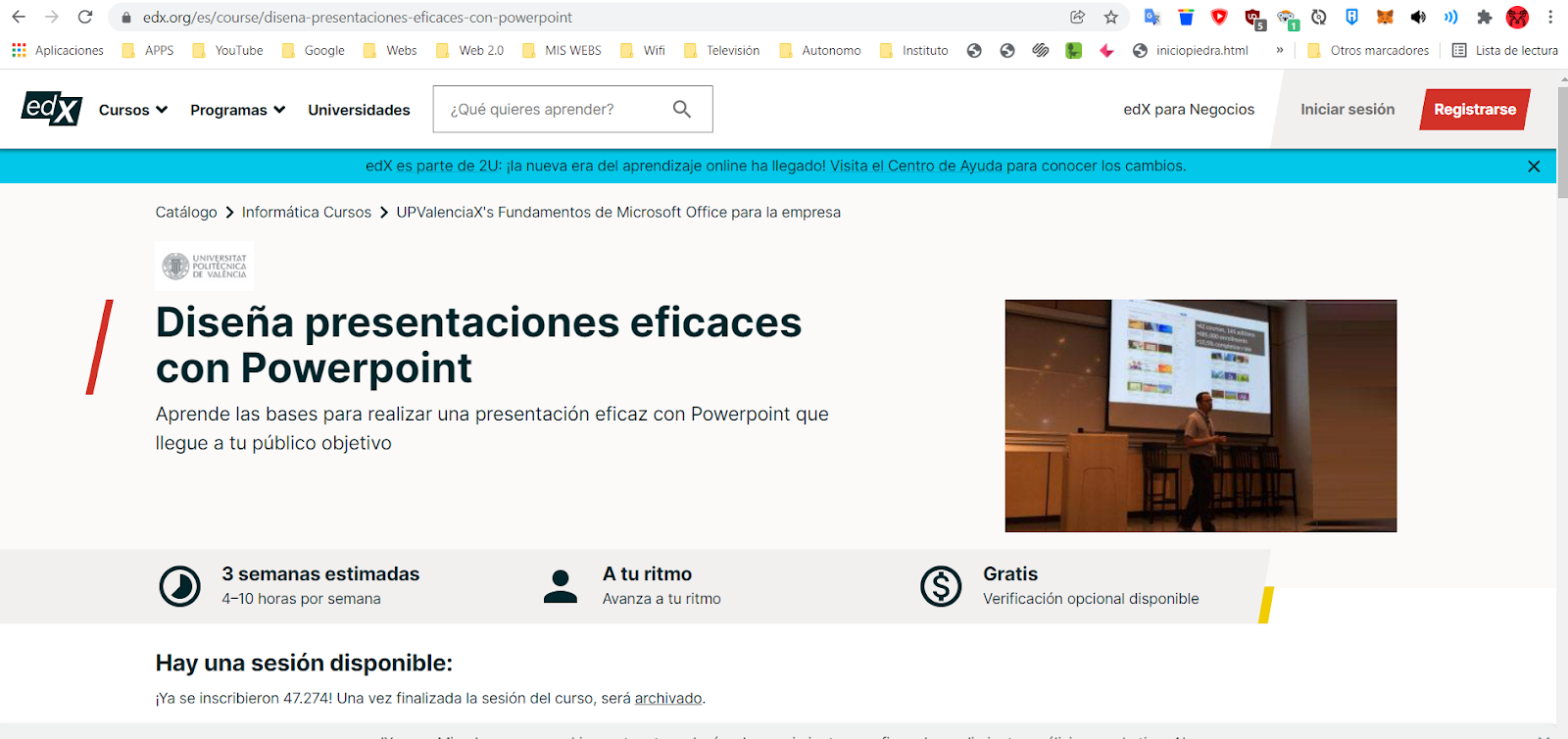Reload the page
The height and width of the screenshot is (739, 1568).
[x=85, y=17]
